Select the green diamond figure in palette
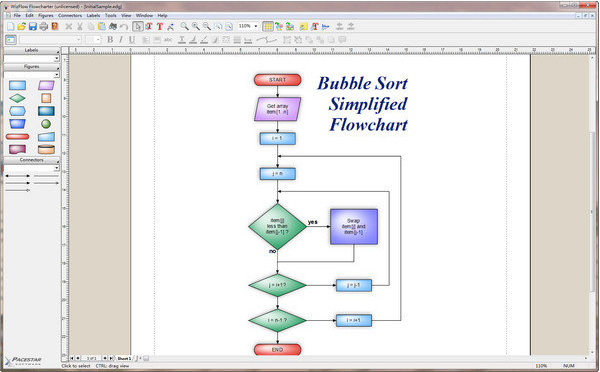The image size is (600, 372). pyautogui.click(x=17, y=98)
